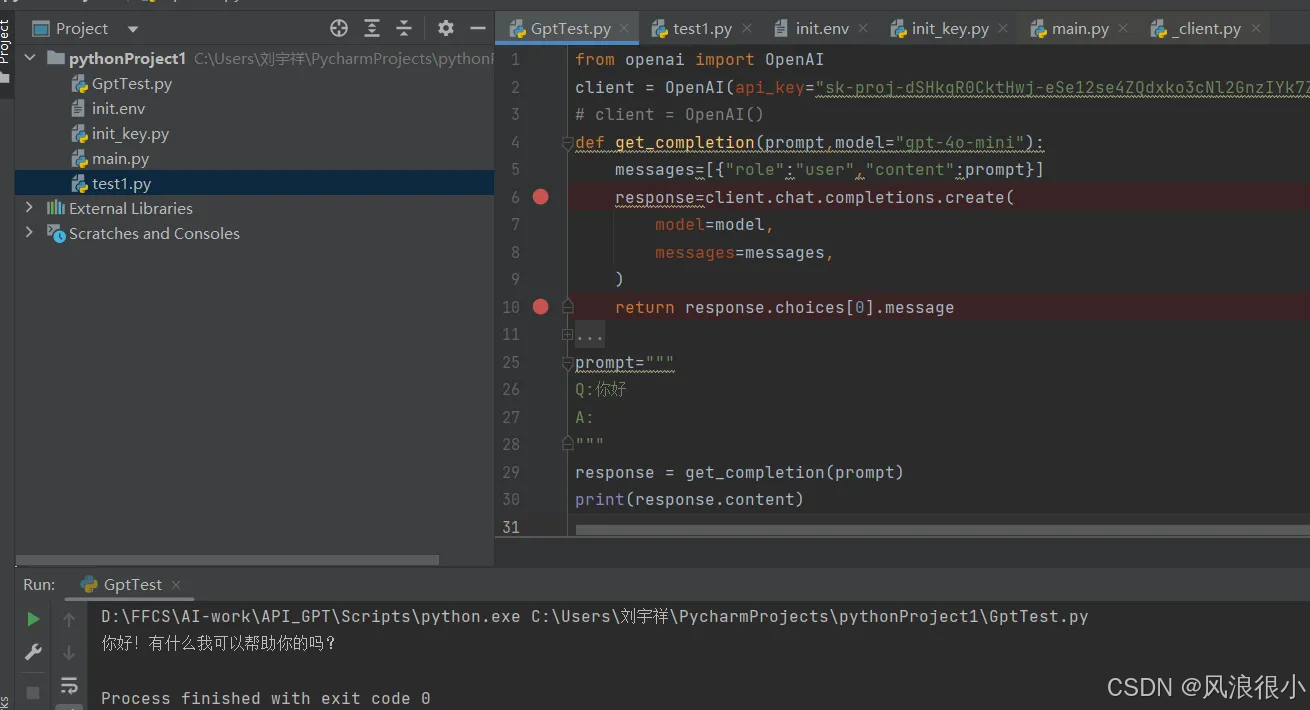Viewport: 1310px width, 710px height.
Task: Remove breakpoint on line 6
Action: coord(541,197)
